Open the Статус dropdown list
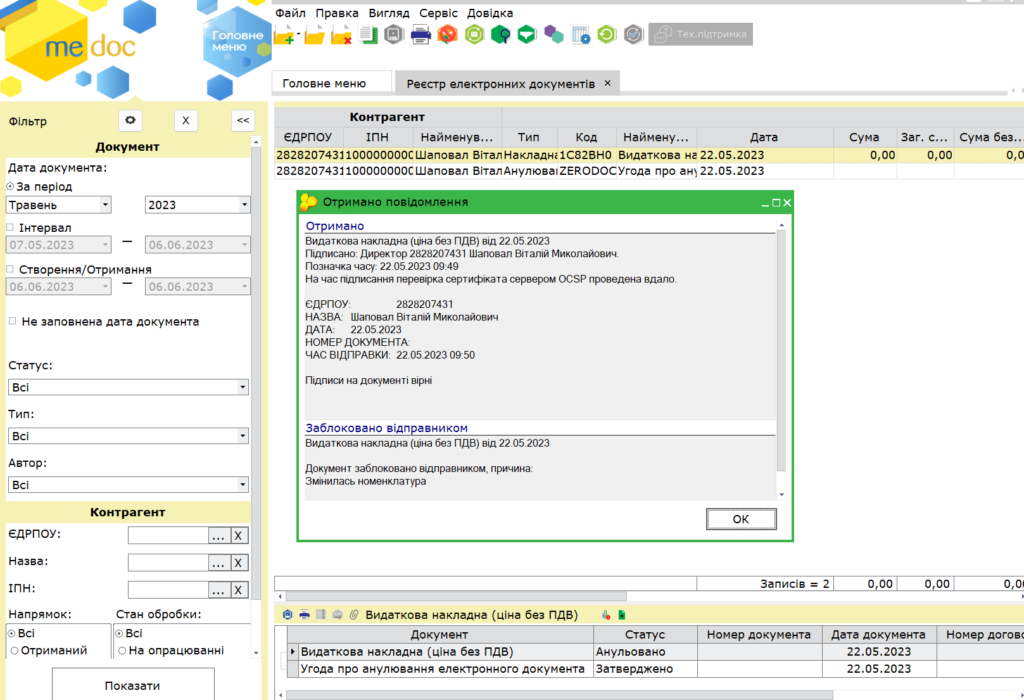 (x=127, y=387)
